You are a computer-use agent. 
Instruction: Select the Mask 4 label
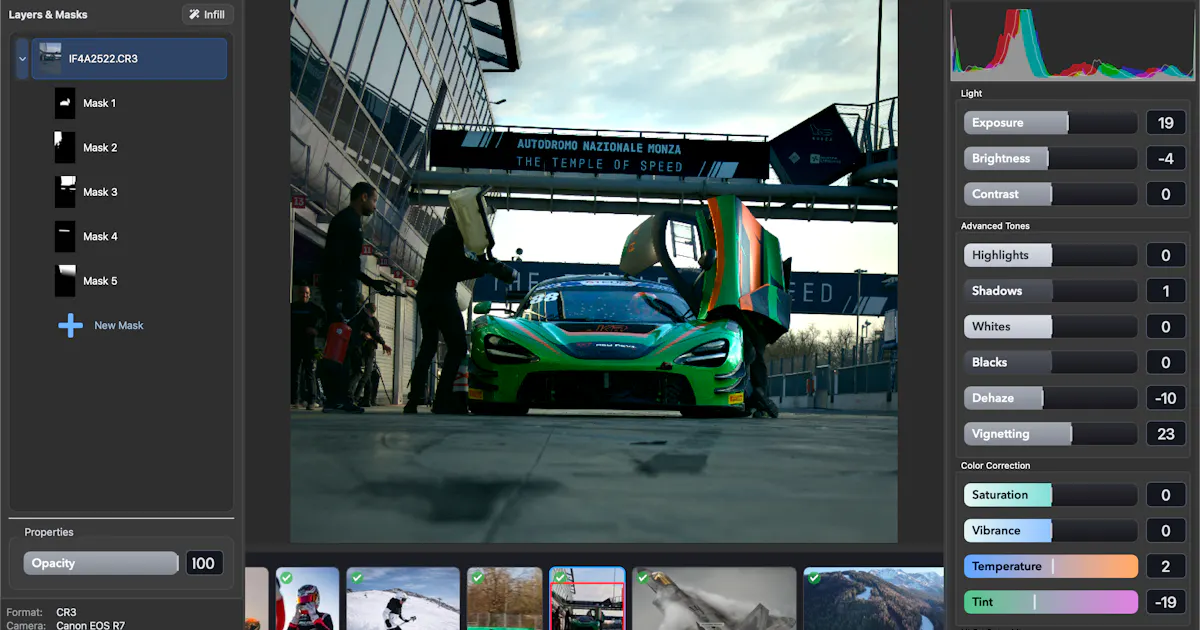[x=100, y=236]
